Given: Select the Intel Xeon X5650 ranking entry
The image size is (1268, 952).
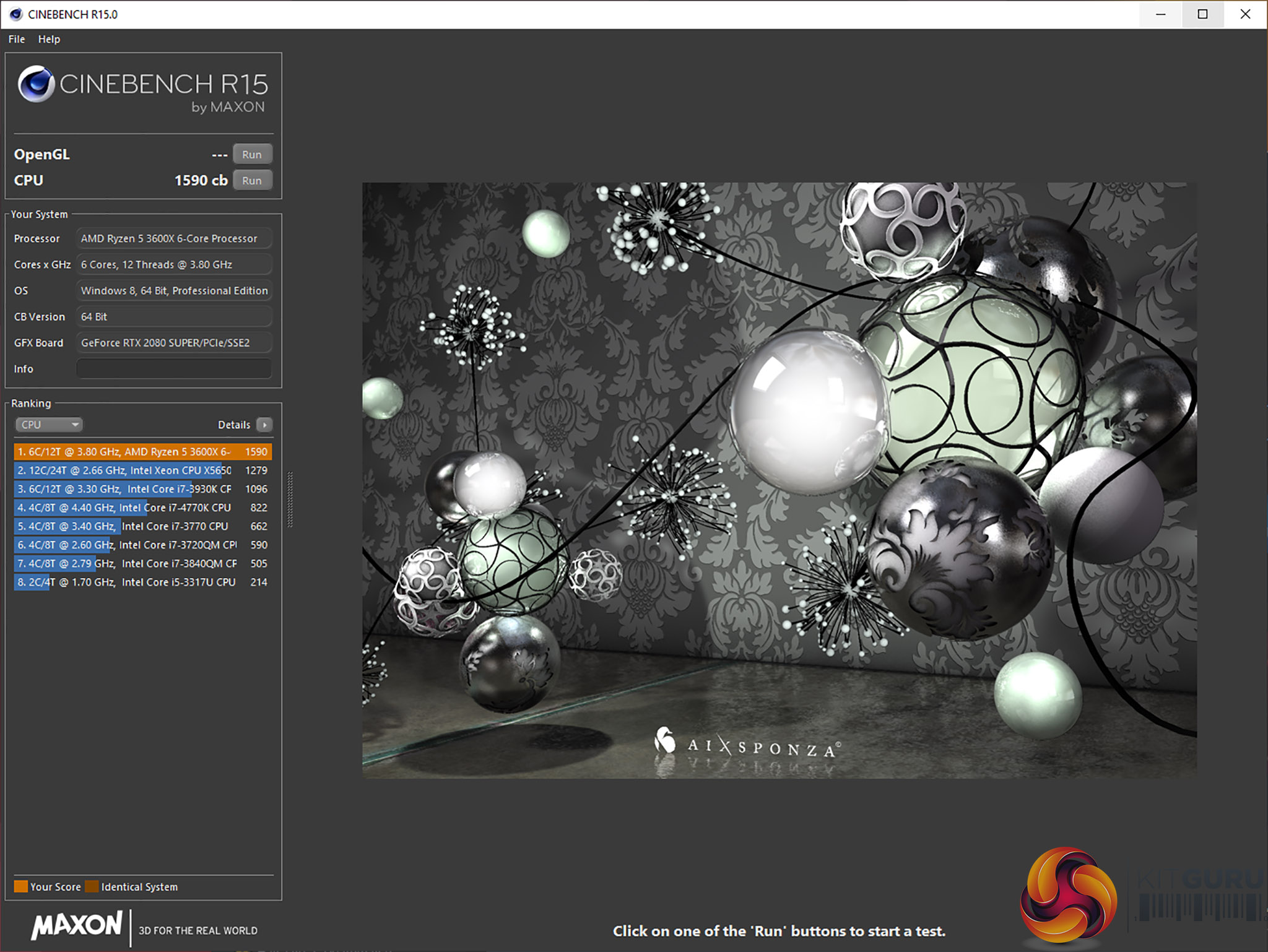Looking at the screenshot, I should coord(142,470).
